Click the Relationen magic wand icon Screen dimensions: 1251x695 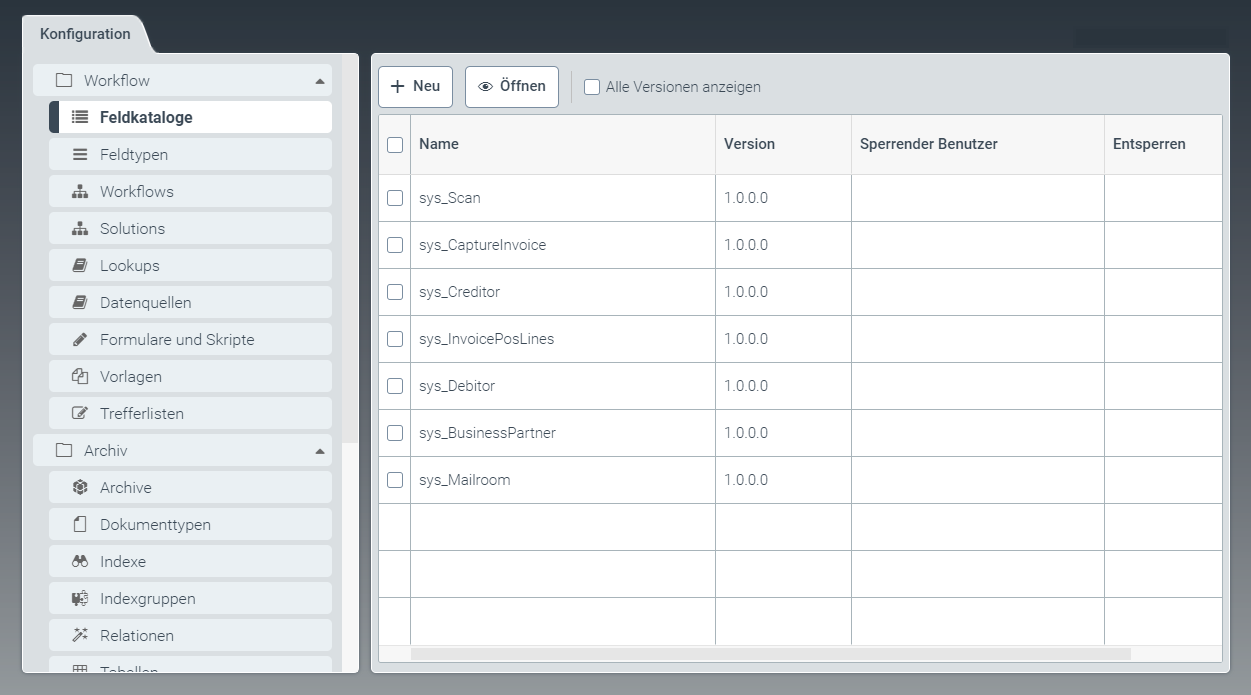click(80, 636)
